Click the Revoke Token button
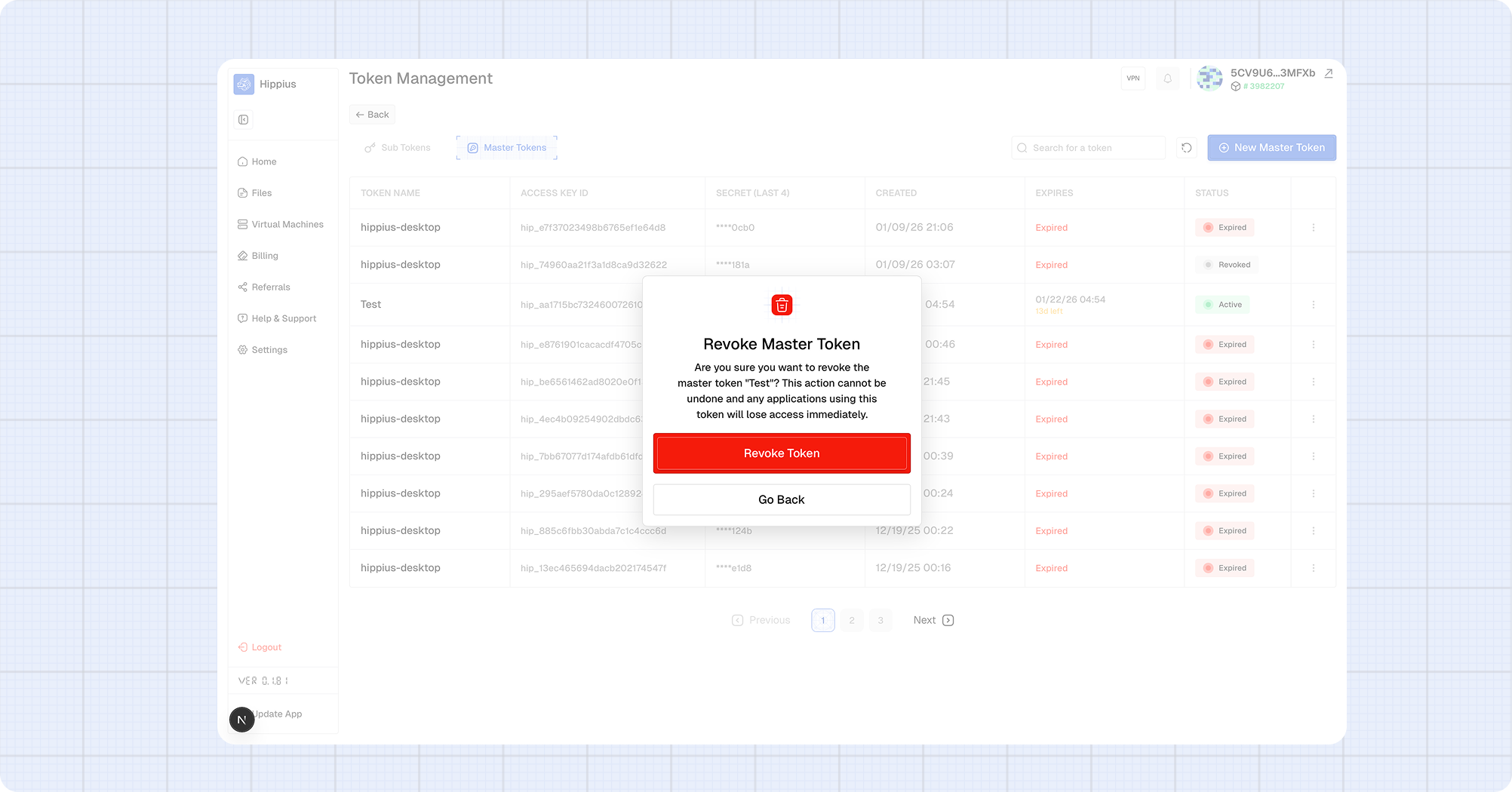Viewport: 1512px width, 792px height. click(x=782, y=453)
